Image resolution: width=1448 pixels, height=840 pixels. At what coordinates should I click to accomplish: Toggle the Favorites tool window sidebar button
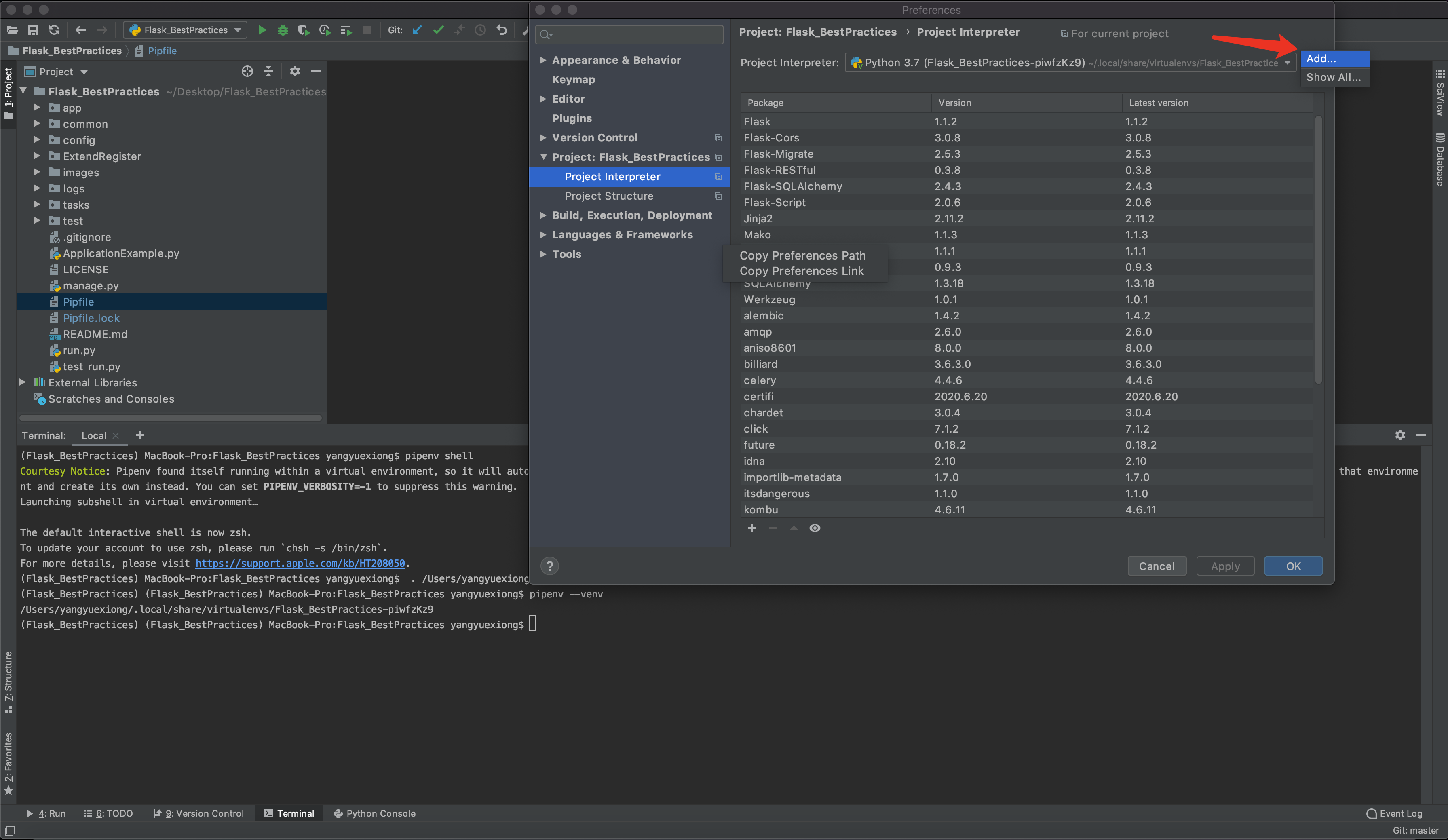[8, 764]
